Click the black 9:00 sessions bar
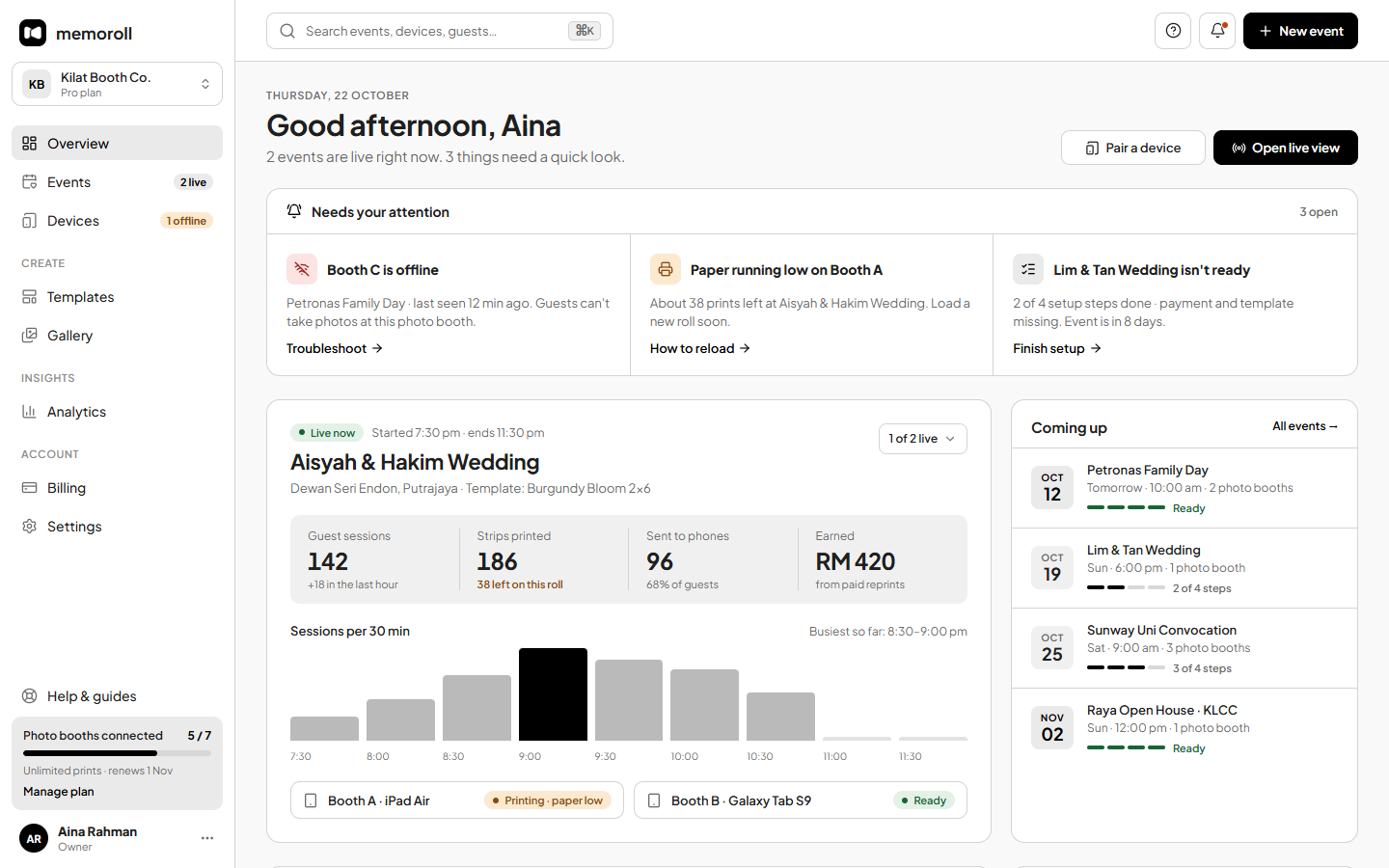The image size is (1389, 868). [x=553, y=694]
